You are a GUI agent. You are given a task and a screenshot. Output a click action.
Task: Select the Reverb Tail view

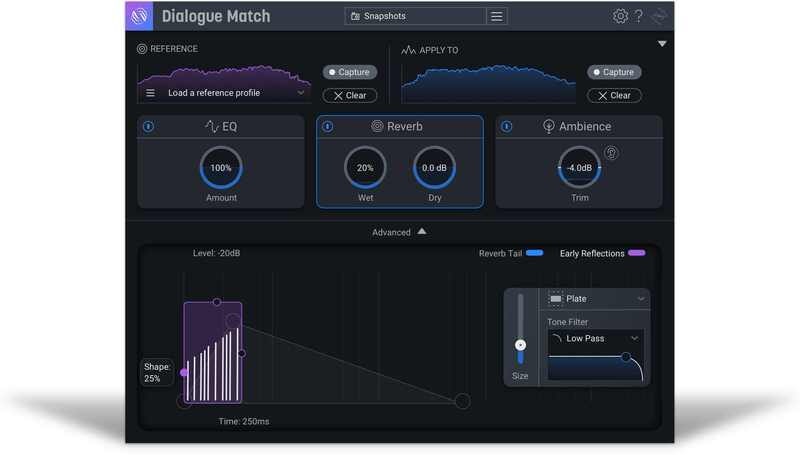point(511,254)
